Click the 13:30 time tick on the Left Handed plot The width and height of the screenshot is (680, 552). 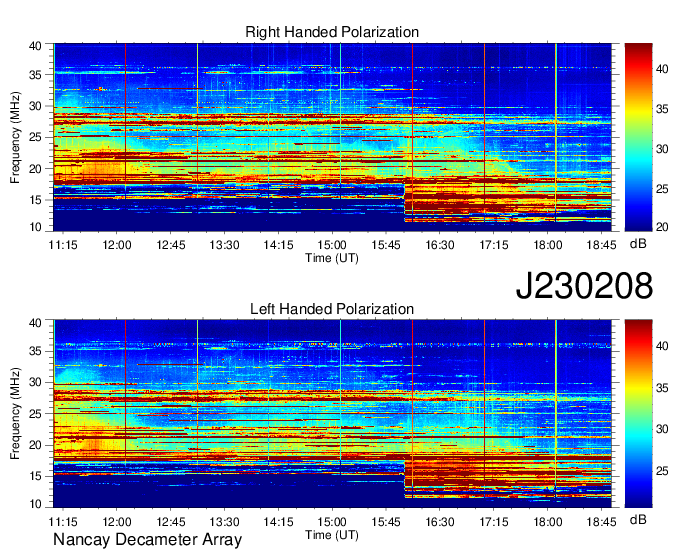(x=225, y=522)
